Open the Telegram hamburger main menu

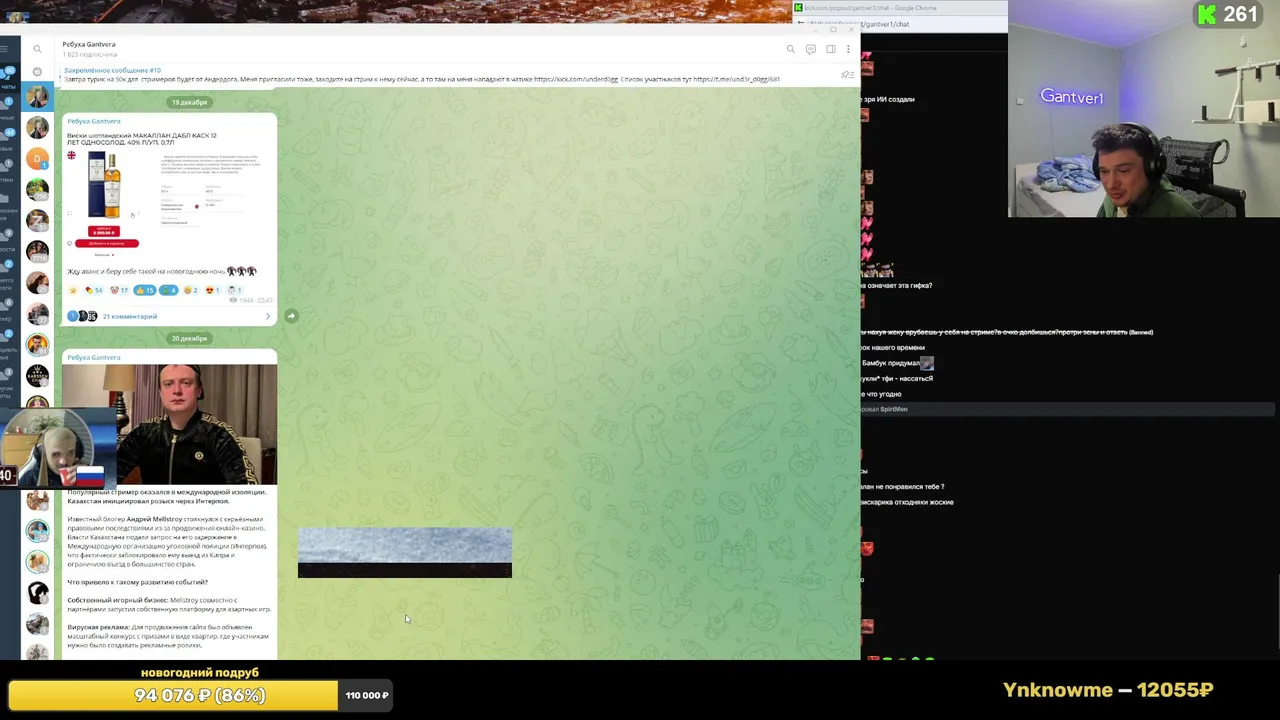[4, 48]
